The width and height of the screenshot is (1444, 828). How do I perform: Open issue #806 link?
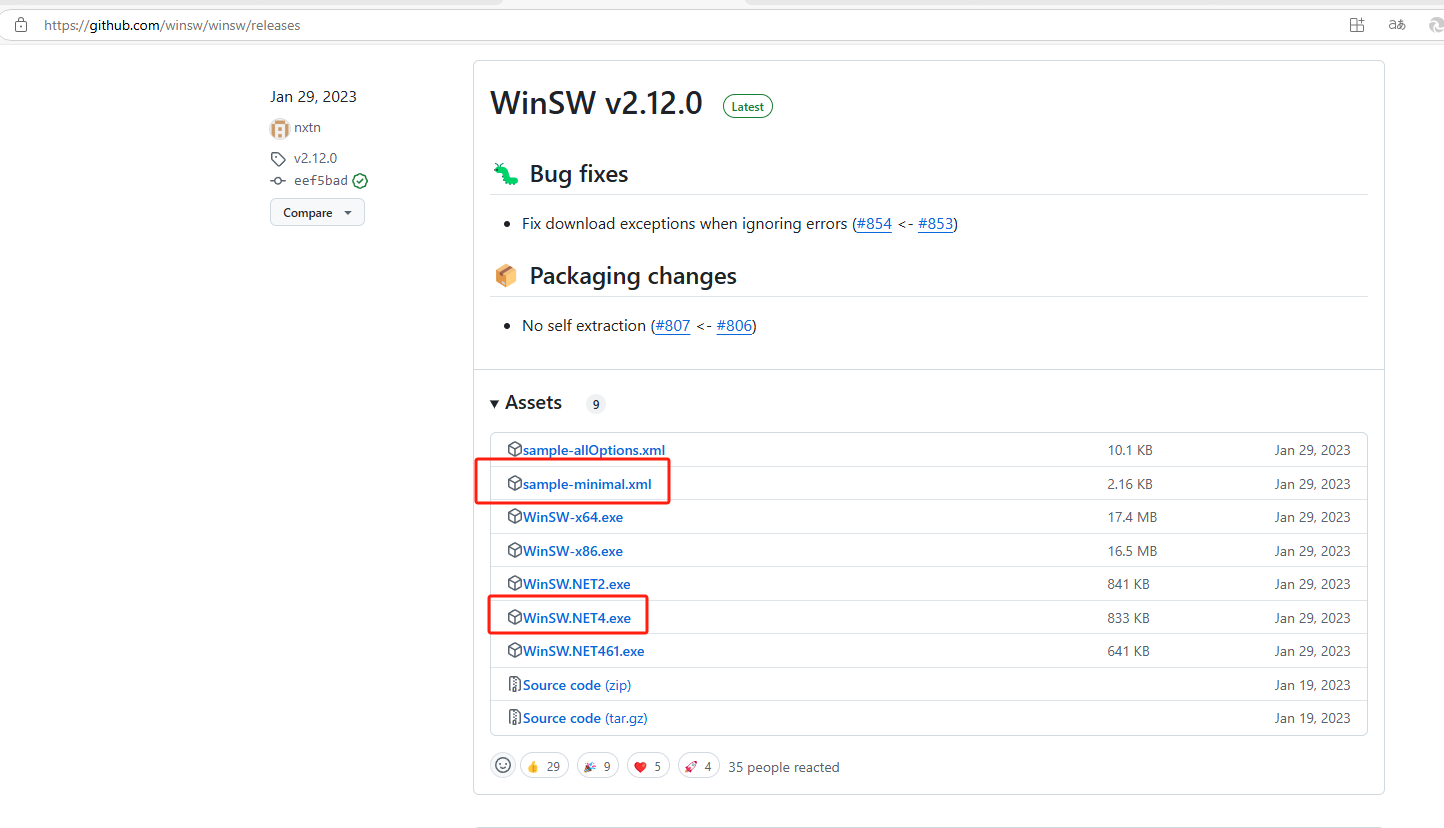click(734, 326)
